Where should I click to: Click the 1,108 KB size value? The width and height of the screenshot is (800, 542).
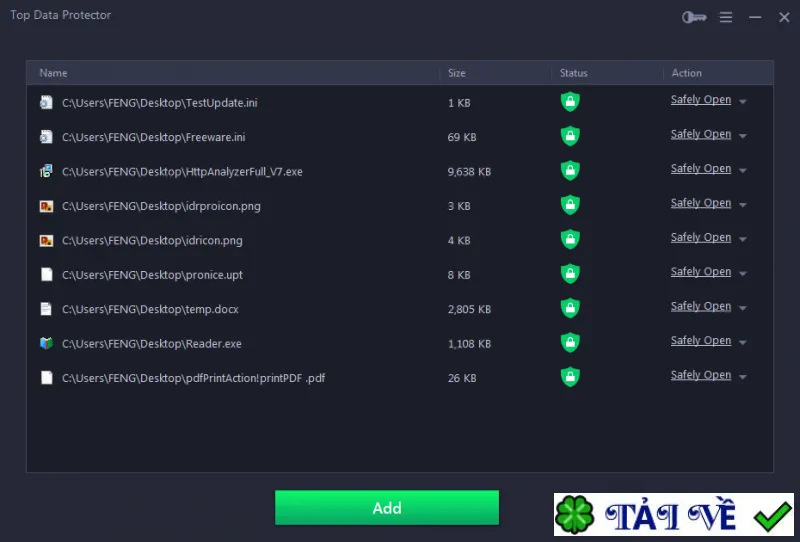pyautogui.click(x=469, y=343)
